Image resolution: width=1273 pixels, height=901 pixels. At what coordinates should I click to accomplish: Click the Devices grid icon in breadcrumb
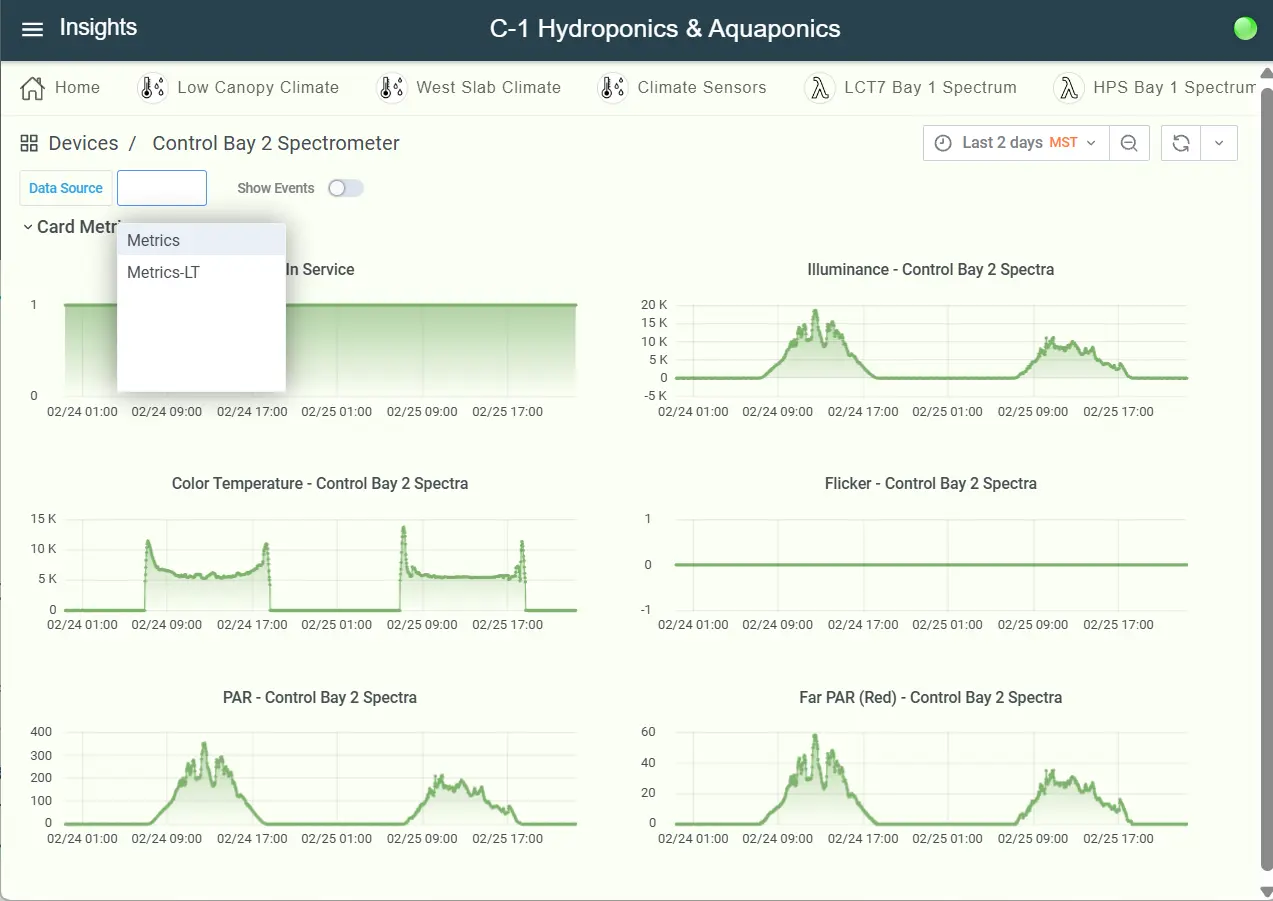point(29,143)
